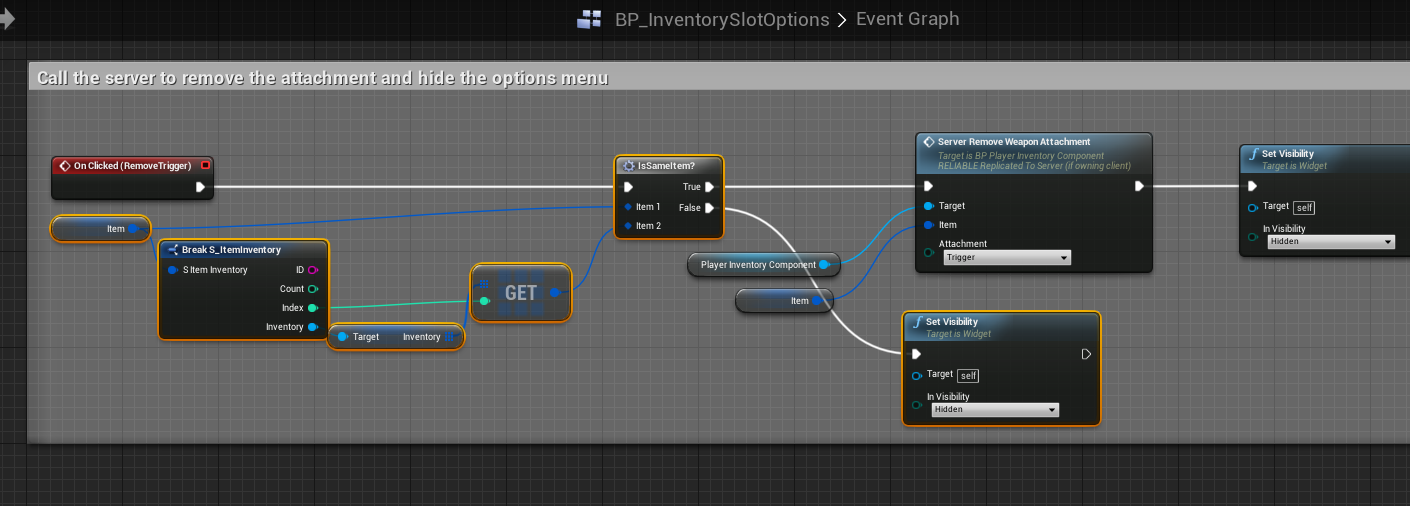Select the Server Remove Weapon Attachment node title
Image resolution: width=1410 pixels, height=506 pixels.
pos(1013,142)
